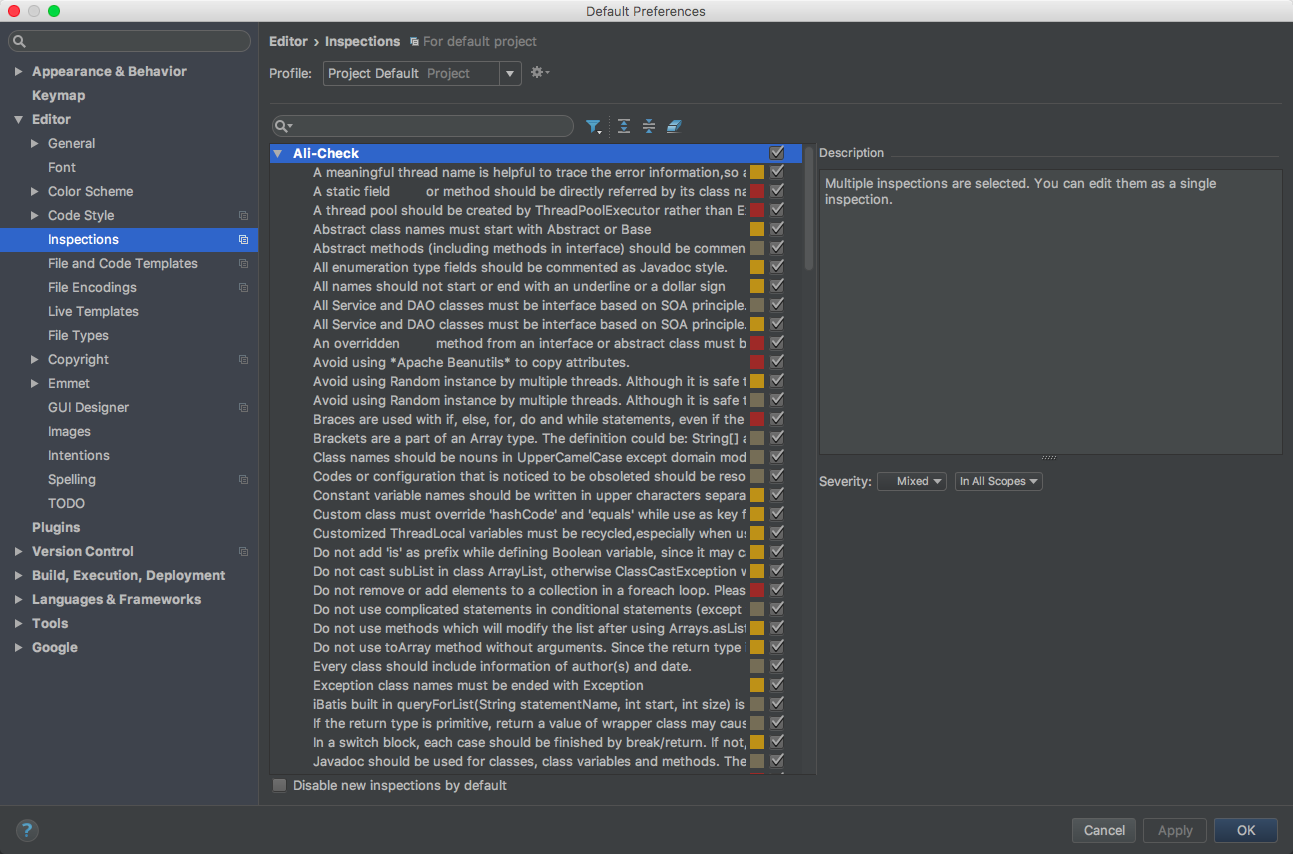Image resolution: width=1293 pixels, height=854 pixels.
Task: Click the copy icon beside Inspections item
Action: pyautogui.click(x=243, y=240)
